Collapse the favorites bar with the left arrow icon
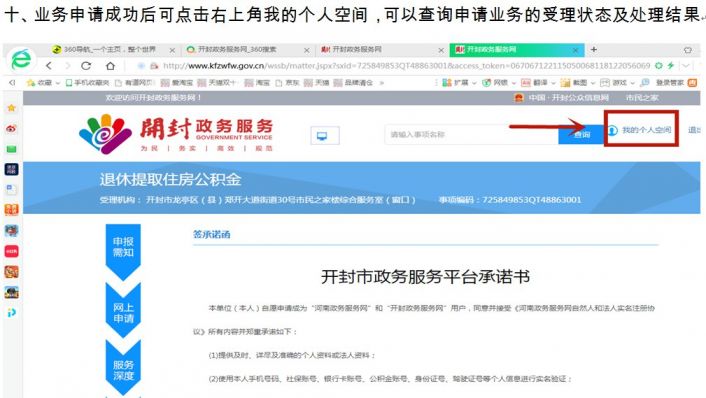The image size is (706, 398). click(x=12, y=83)
